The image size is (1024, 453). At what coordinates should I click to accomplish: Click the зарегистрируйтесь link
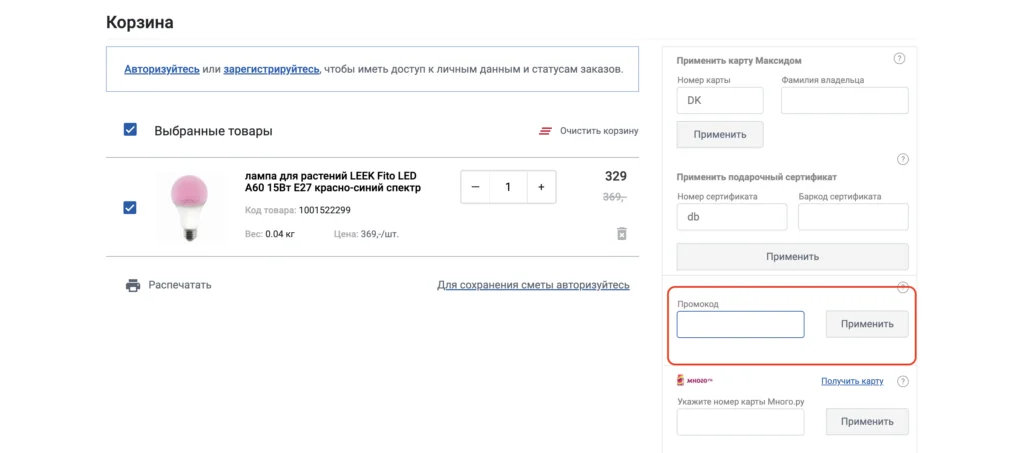[x=271, y=69]
